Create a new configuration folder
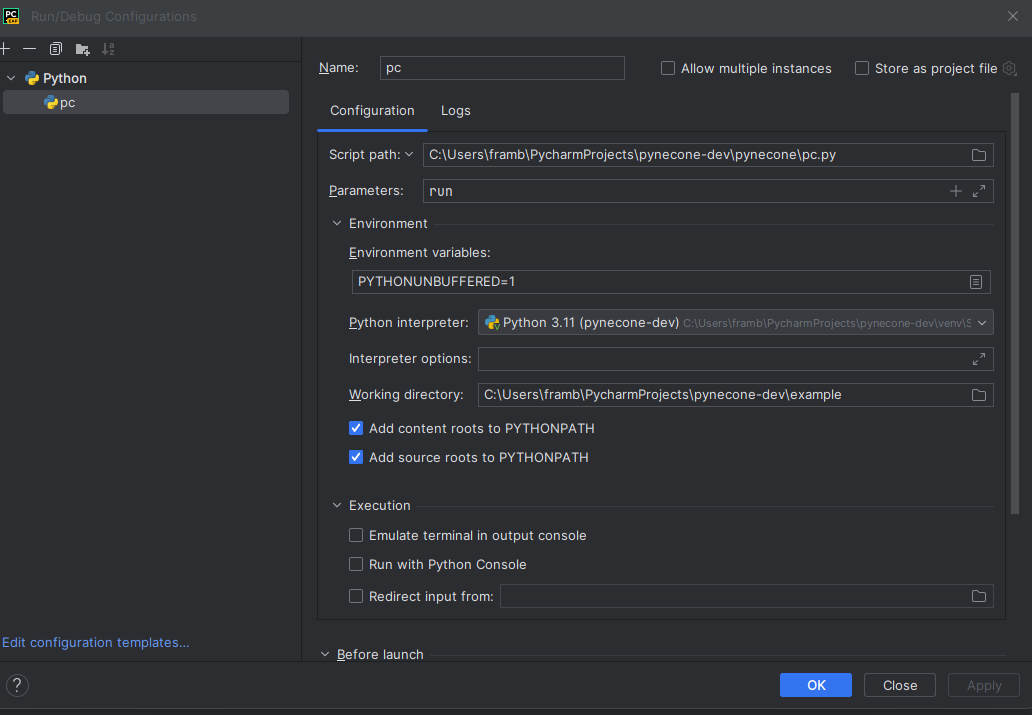This screenshot has height=715, width=1032. (82, 48)
